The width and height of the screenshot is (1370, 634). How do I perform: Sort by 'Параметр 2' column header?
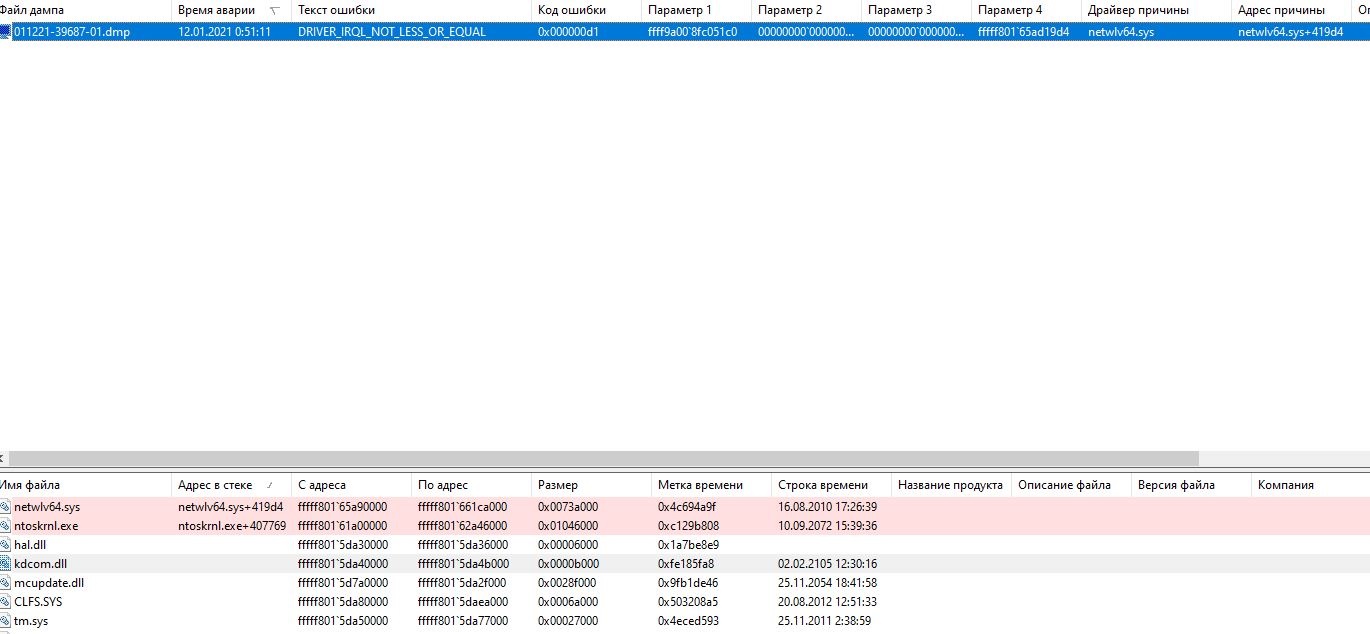tap(807, 10)
